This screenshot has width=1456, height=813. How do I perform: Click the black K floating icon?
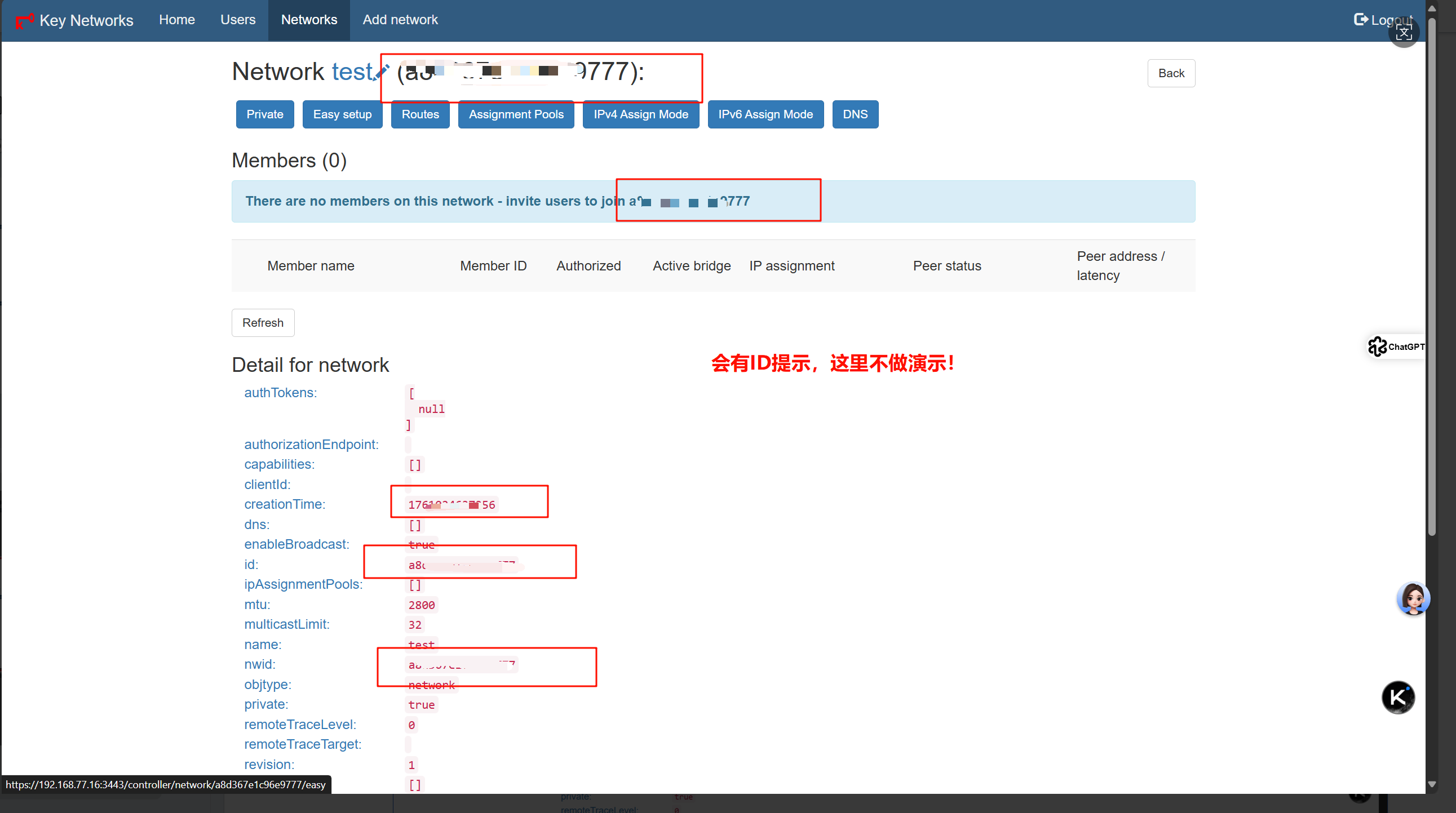1398,697
